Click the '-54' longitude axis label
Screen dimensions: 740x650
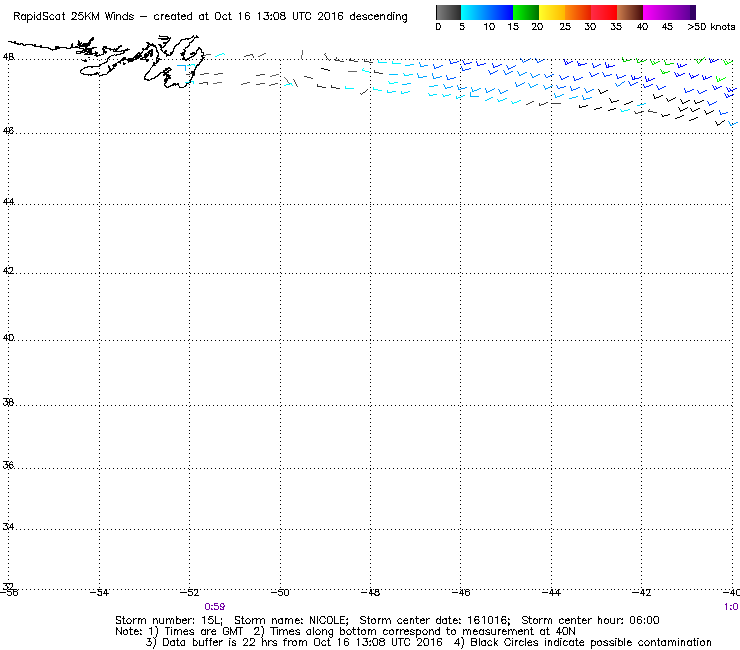click(x=99, y=593)
